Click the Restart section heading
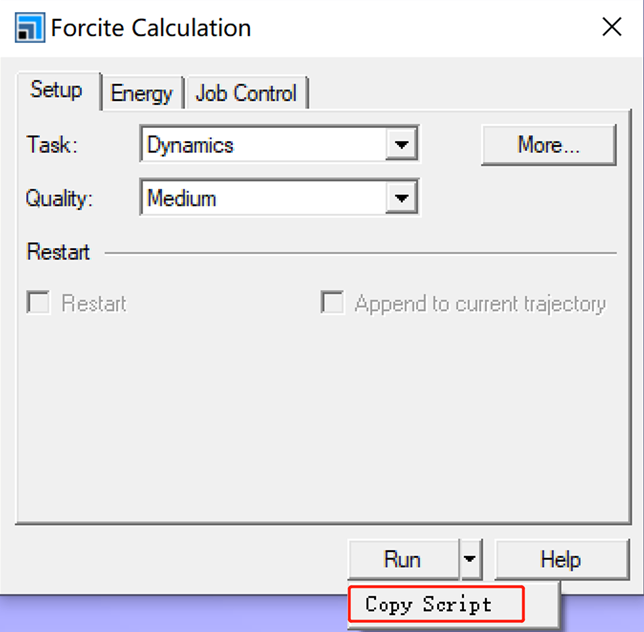The image size is (644, 632). tap(58, 252)
